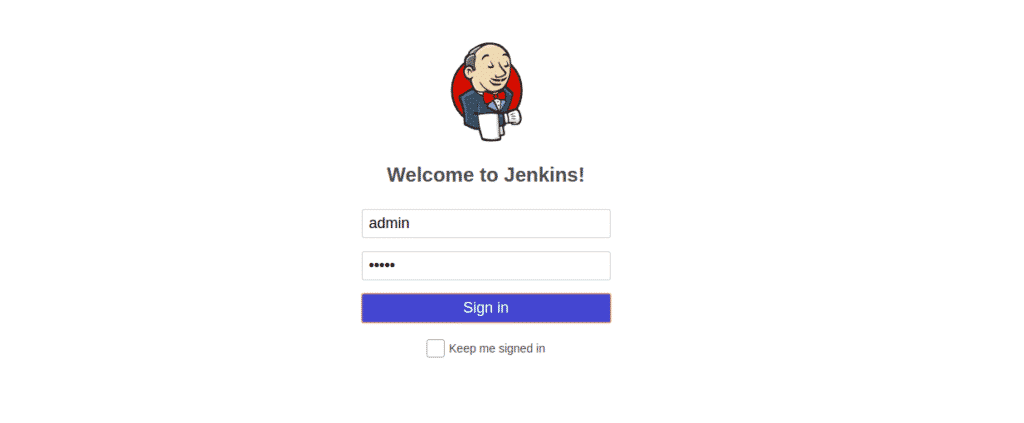Tick the Keep me signed in checkbox
Screen dimensions: 1024x423
pos(436,349)
